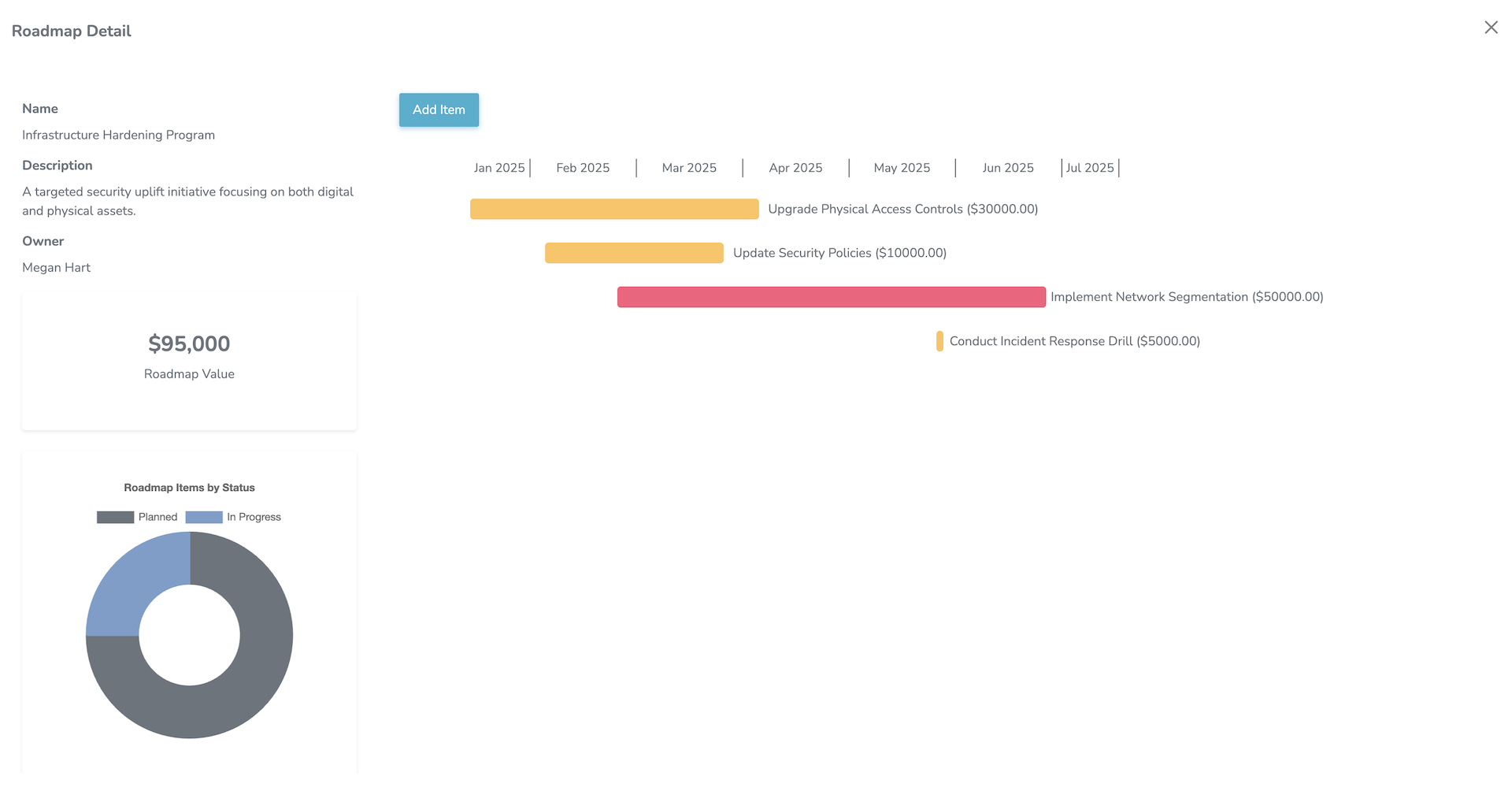The image size is (1512, 791).
Task: Click the blue In Progress legend swatch
Action: pyautogui.click(x=204, y=517)
